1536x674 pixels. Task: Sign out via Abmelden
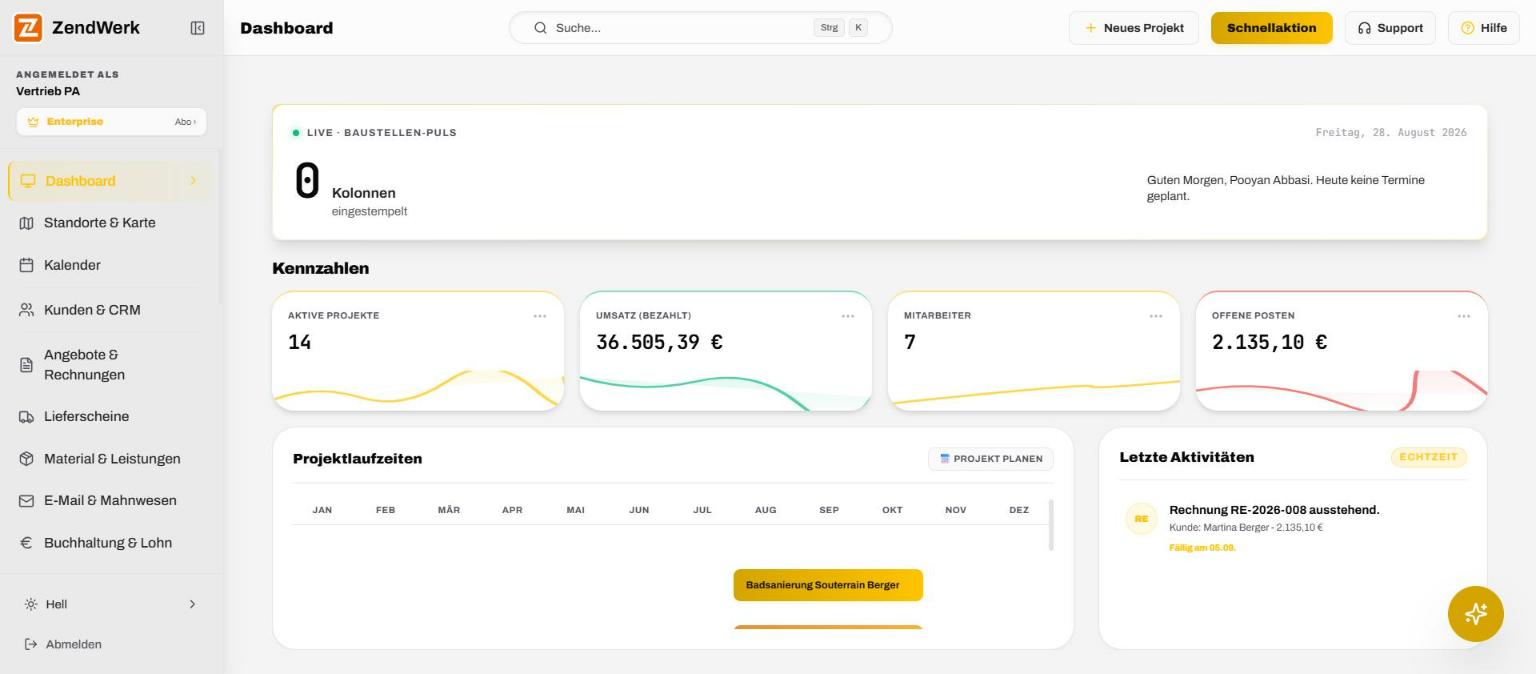(x=110, y=644)
